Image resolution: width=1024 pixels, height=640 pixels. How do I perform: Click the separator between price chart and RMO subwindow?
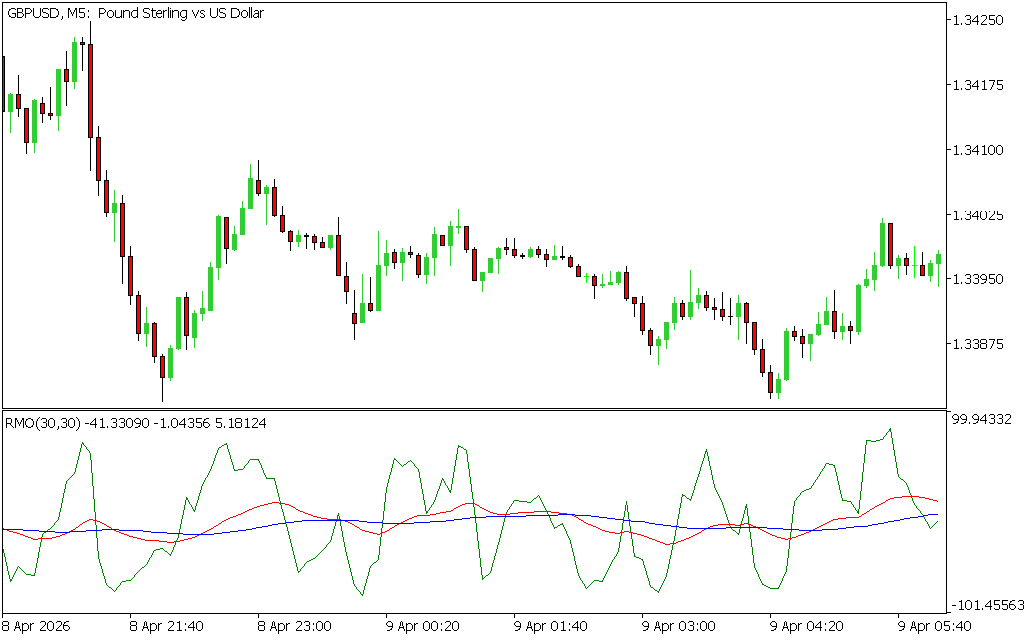coord(474,409)
